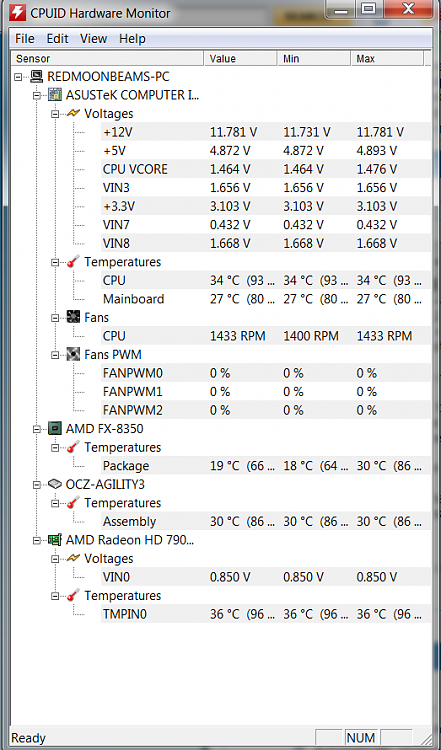
Task: Click the Ready status bar text
Action: tap(28, 738)
